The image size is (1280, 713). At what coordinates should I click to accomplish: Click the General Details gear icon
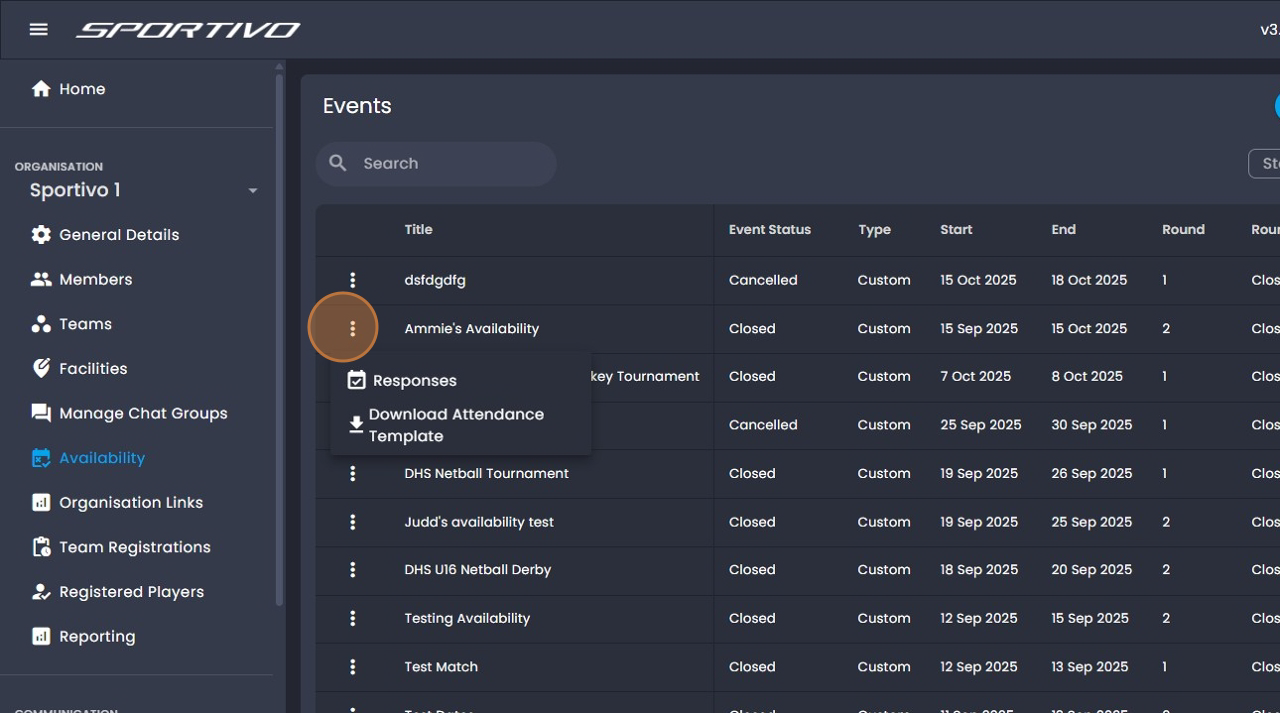point(41,235)
